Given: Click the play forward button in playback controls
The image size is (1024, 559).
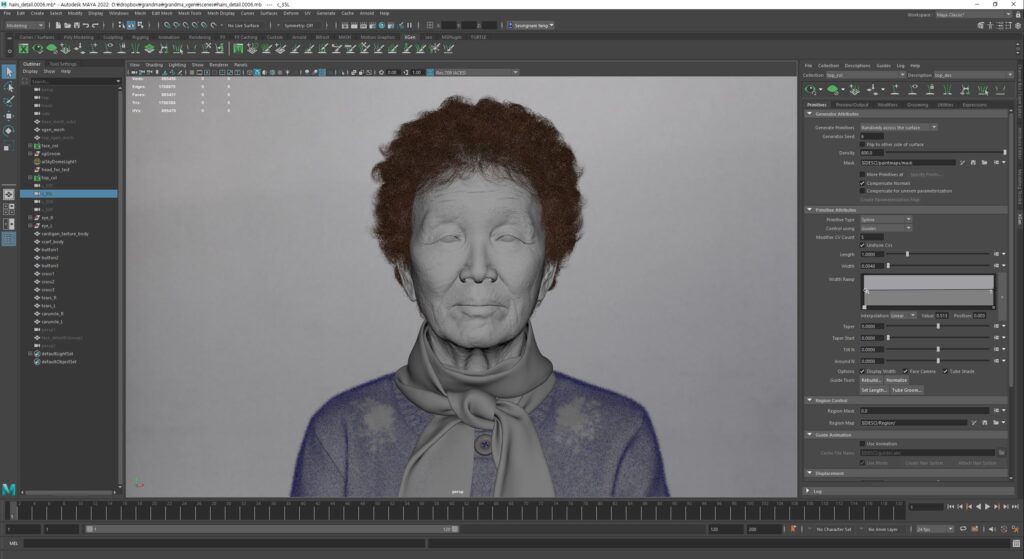Looking at the screenshot, I should pyautogui.click(x=987, y=507).
